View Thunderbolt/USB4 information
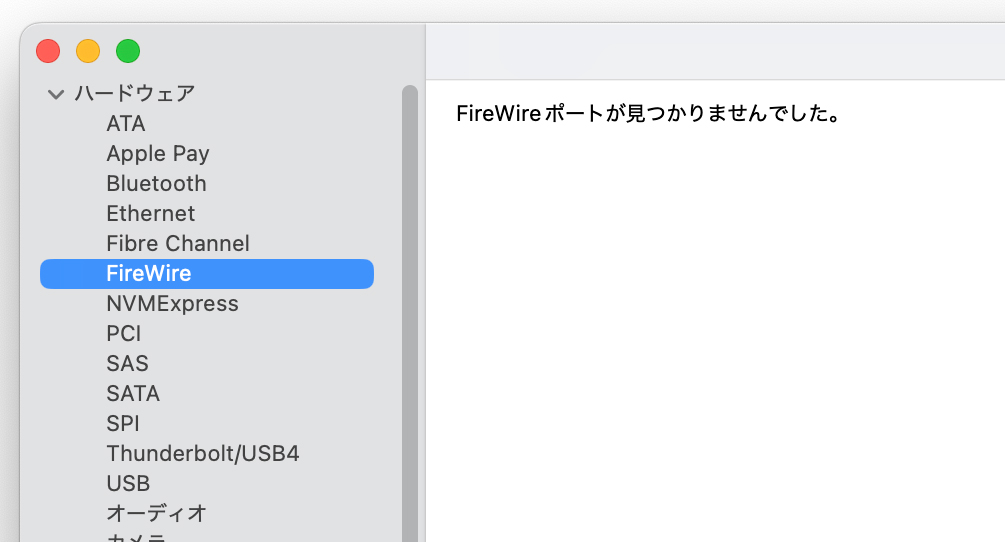The image size is (1005, 542). pos(203,454)
